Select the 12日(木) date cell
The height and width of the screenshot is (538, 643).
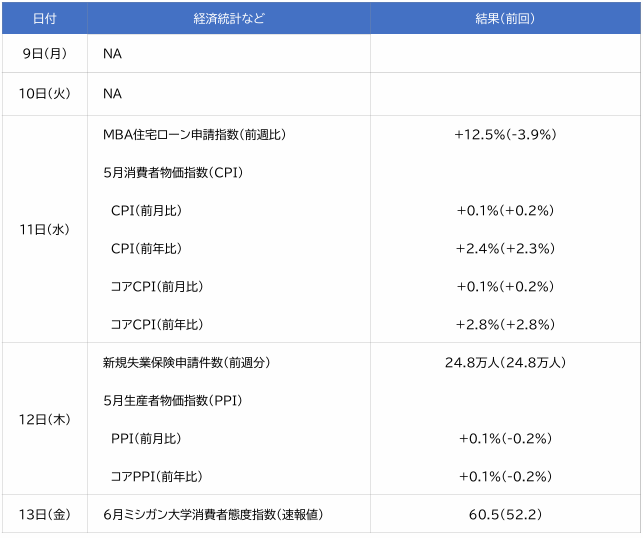point(44,419)
